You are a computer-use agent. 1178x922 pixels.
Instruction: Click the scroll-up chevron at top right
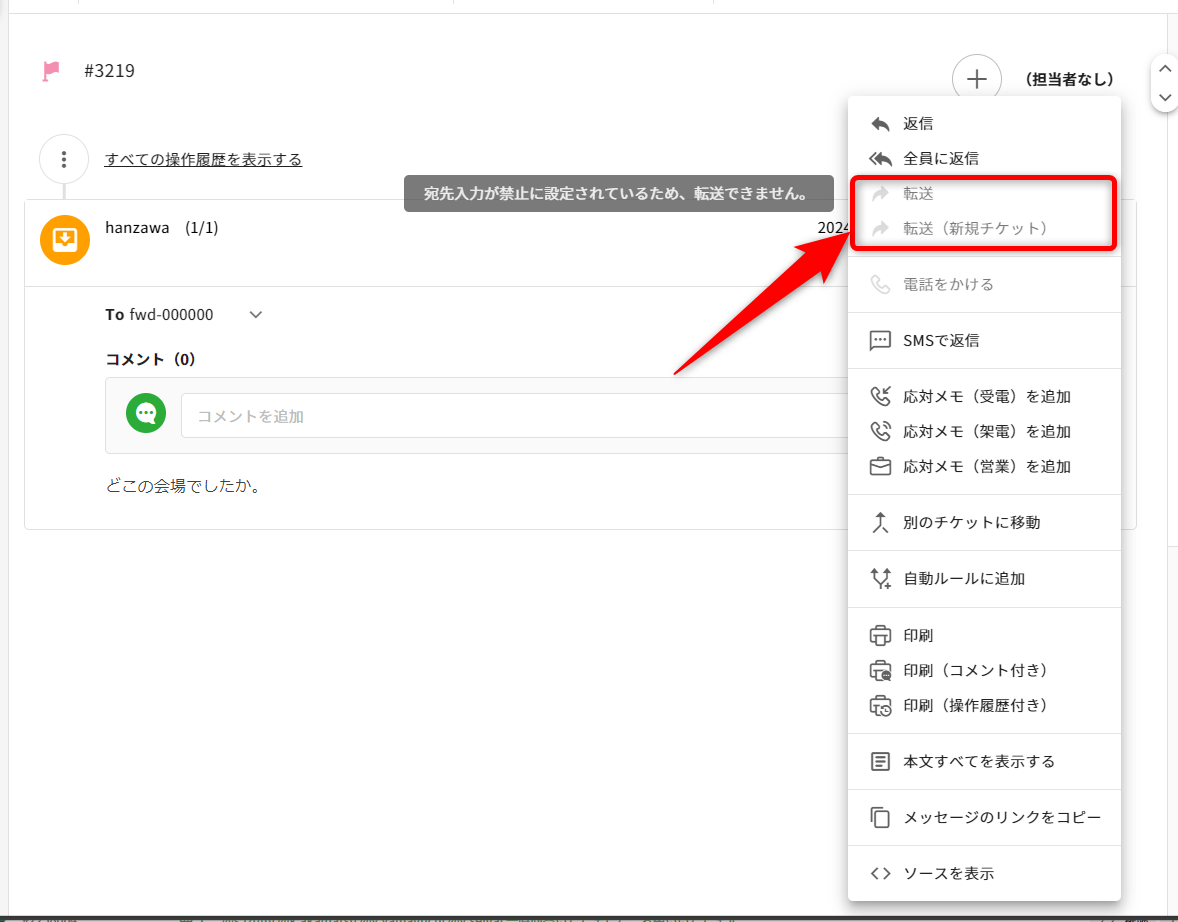point(1164,69)
